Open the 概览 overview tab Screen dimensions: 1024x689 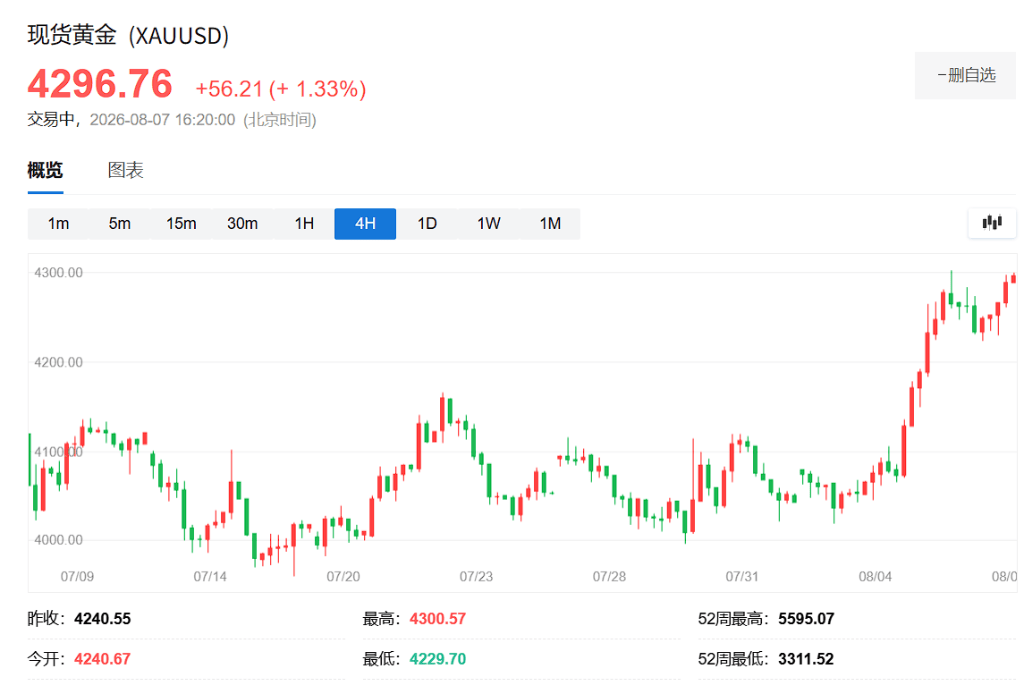click(45, 170)
